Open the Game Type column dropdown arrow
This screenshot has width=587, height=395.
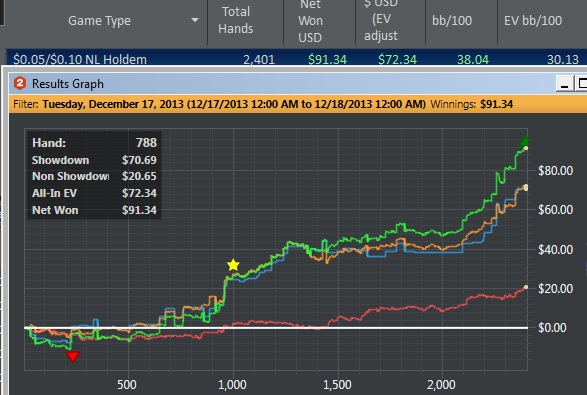coord(195,20)
